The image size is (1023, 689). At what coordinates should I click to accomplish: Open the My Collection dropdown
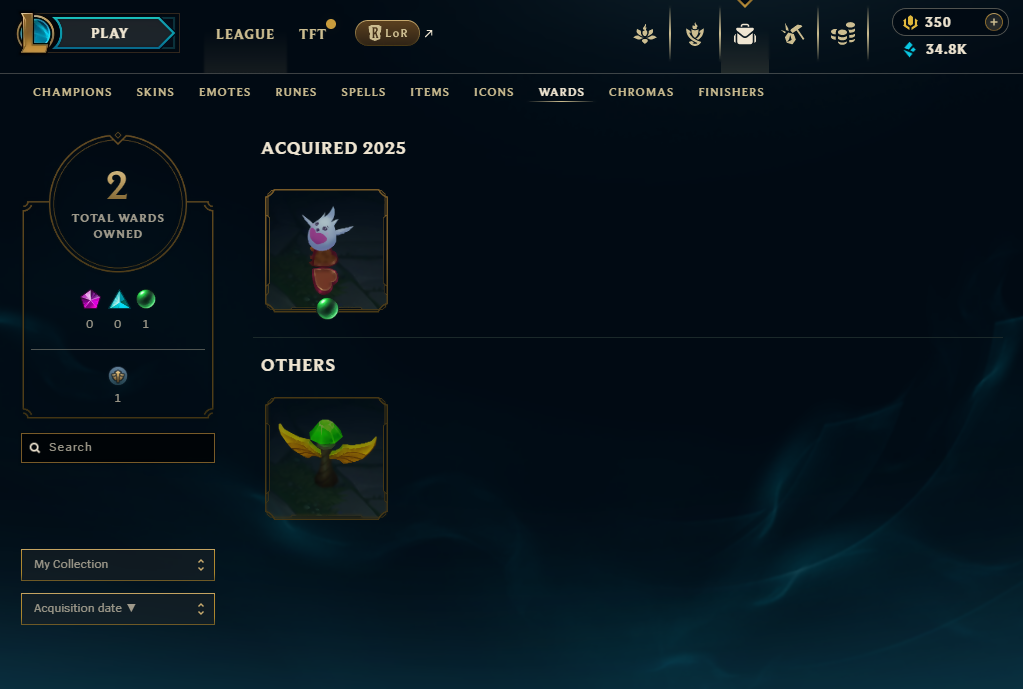[x=118, y=564]
